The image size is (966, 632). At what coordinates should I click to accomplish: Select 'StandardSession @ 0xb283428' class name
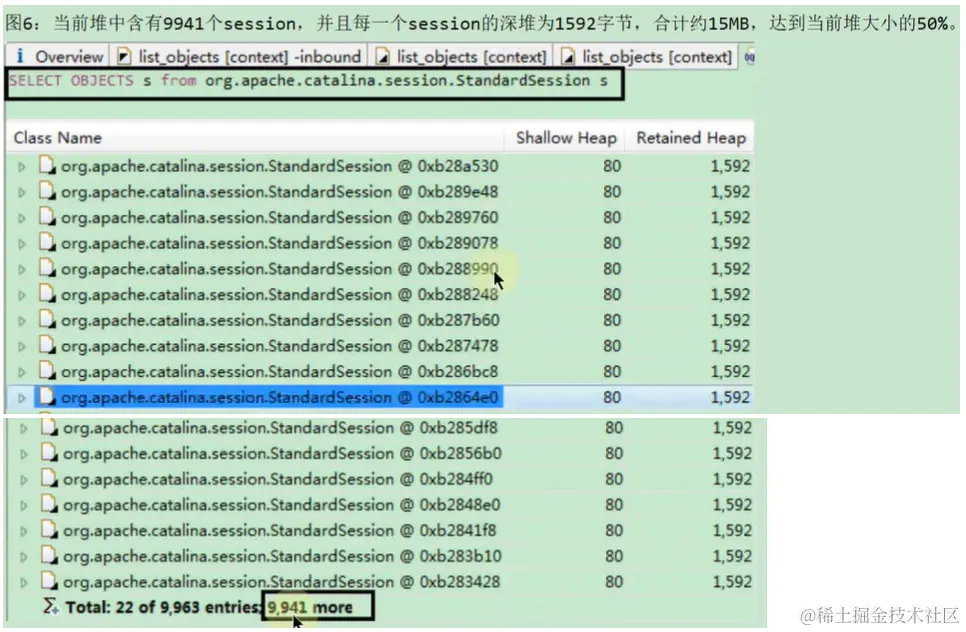click(x=282, y=583)
